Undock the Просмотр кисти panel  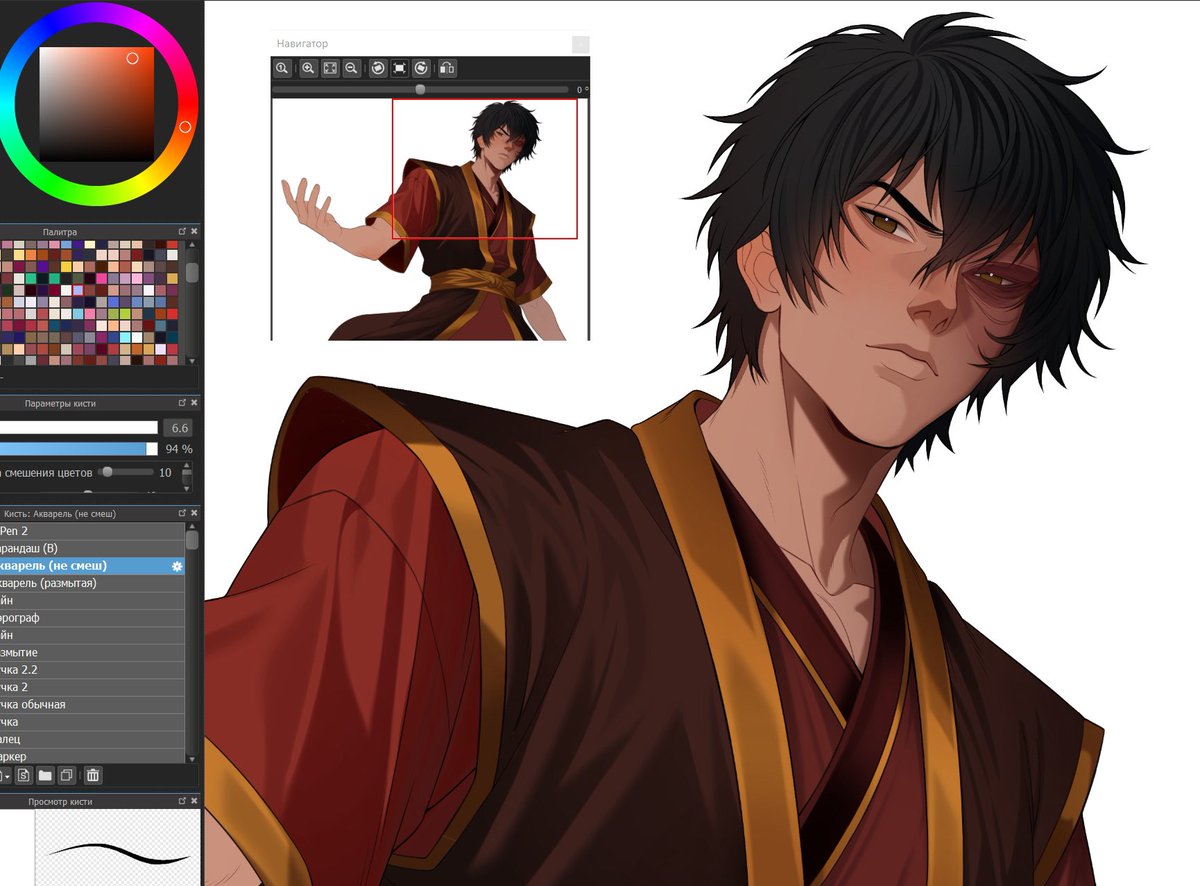click(182, 802)
